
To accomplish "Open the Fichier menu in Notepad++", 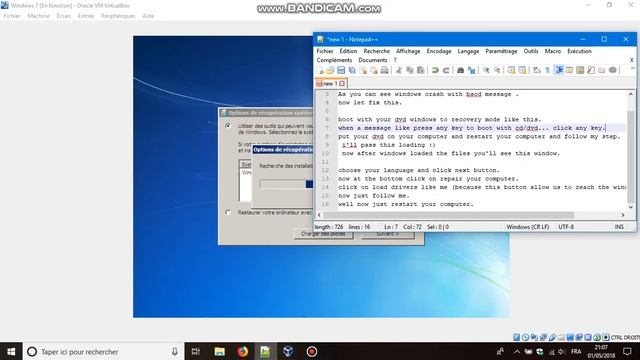I will [325, 51].
